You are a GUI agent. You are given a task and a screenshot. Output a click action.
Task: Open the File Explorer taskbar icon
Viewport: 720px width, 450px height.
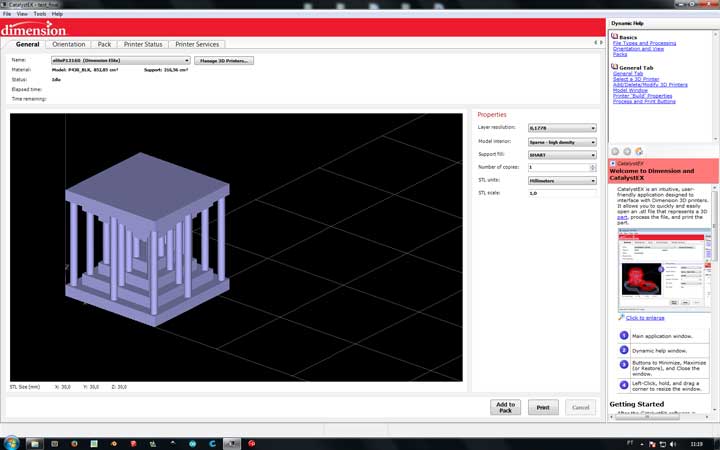click(34, 444)
